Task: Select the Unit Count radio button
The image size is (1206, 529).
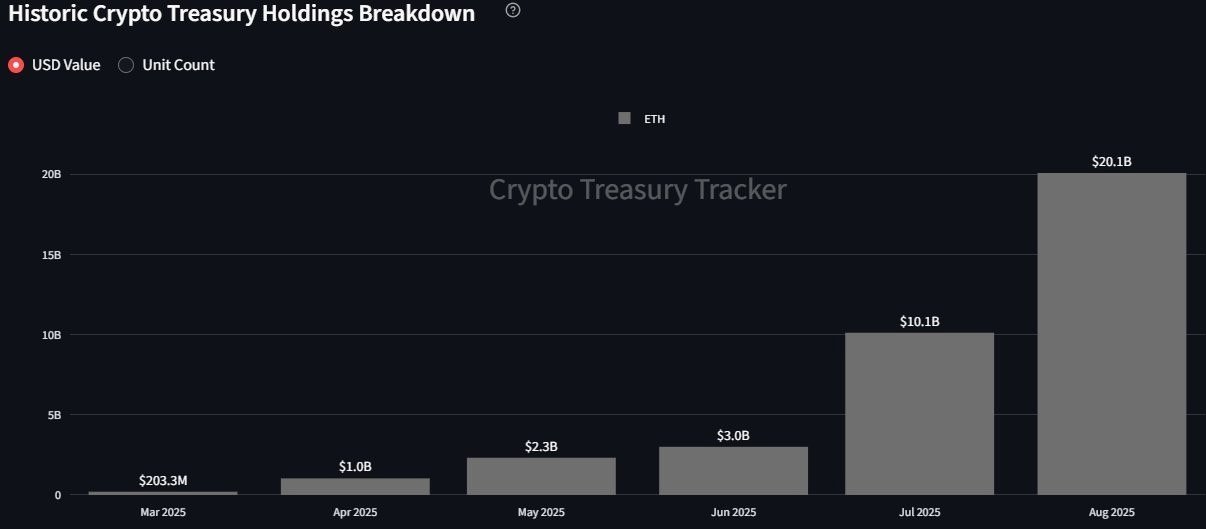Action: click(x=126, y=65)
